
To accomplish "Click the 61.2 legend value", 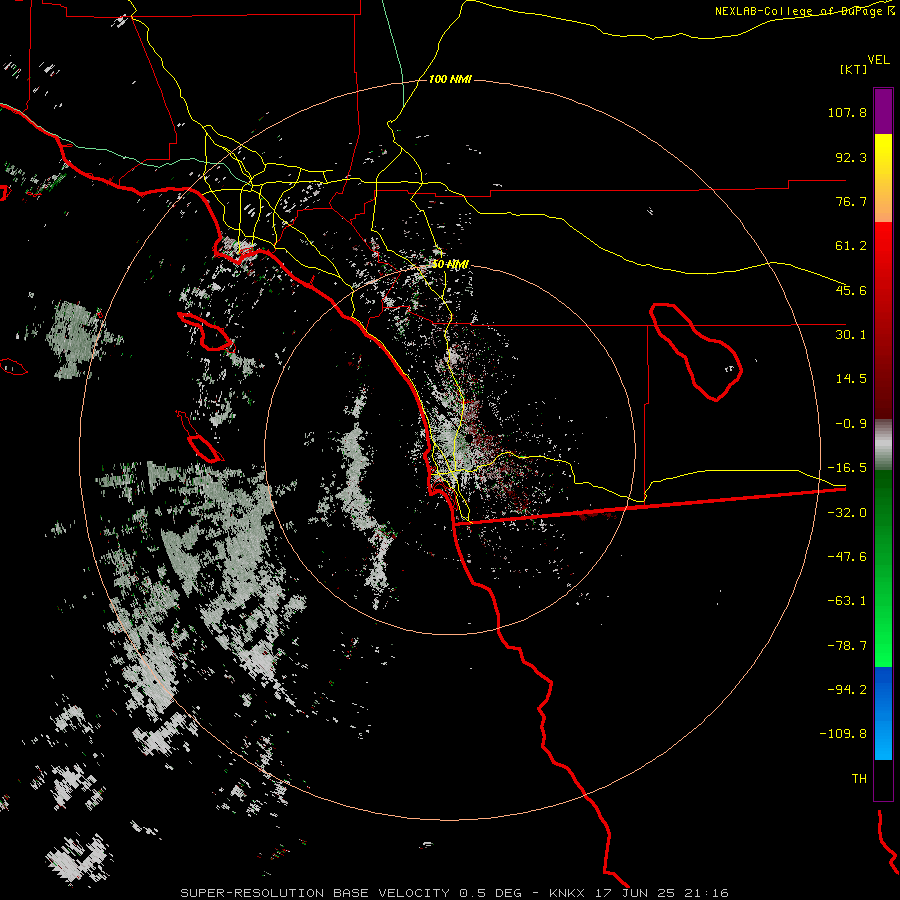I will coord(851,246).
